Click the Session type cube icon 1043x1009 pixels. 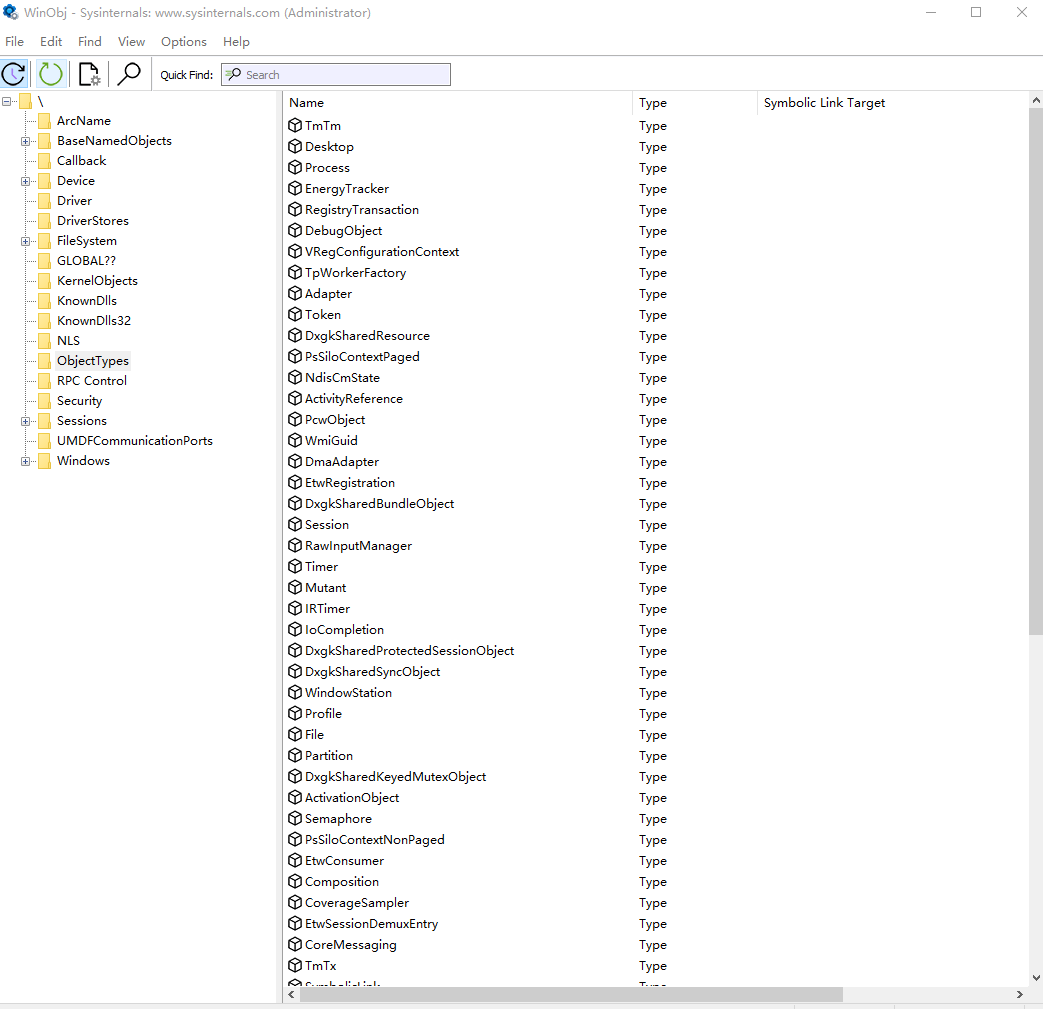(295, 525)
